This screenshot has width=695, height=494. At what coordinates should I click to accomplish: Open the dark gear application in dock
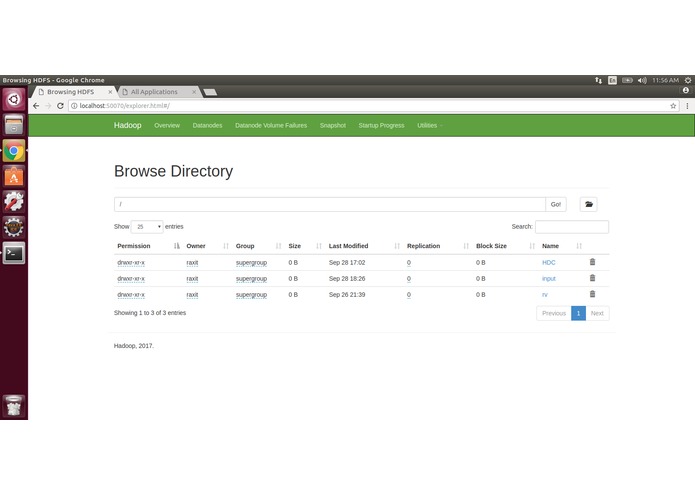tap(14, 227)
